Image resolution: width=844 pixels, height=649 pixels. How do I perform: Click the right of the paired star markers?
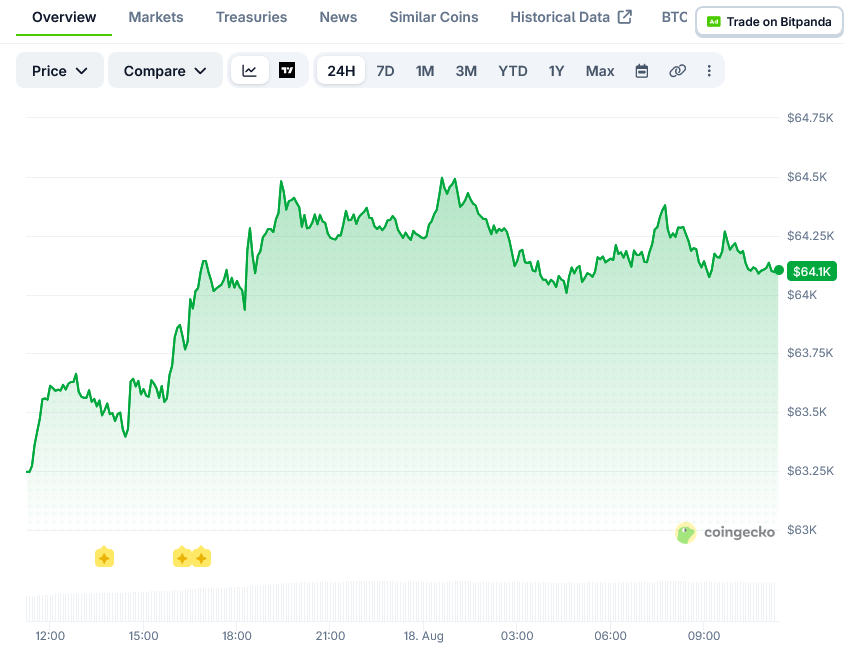[201, 558]
